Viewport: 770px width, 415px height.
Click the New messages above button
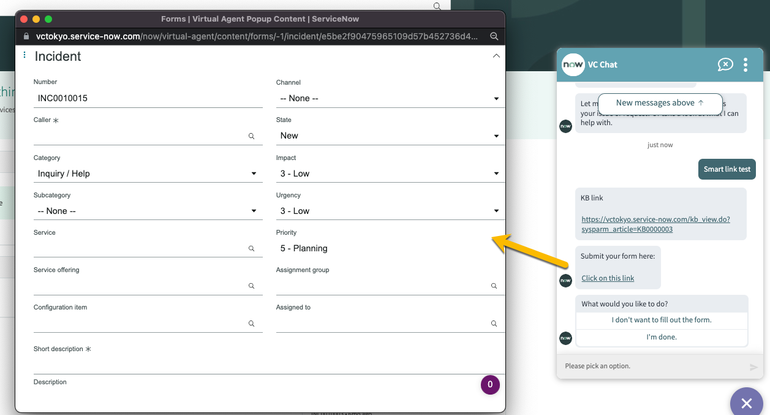[x=660, y=103]
